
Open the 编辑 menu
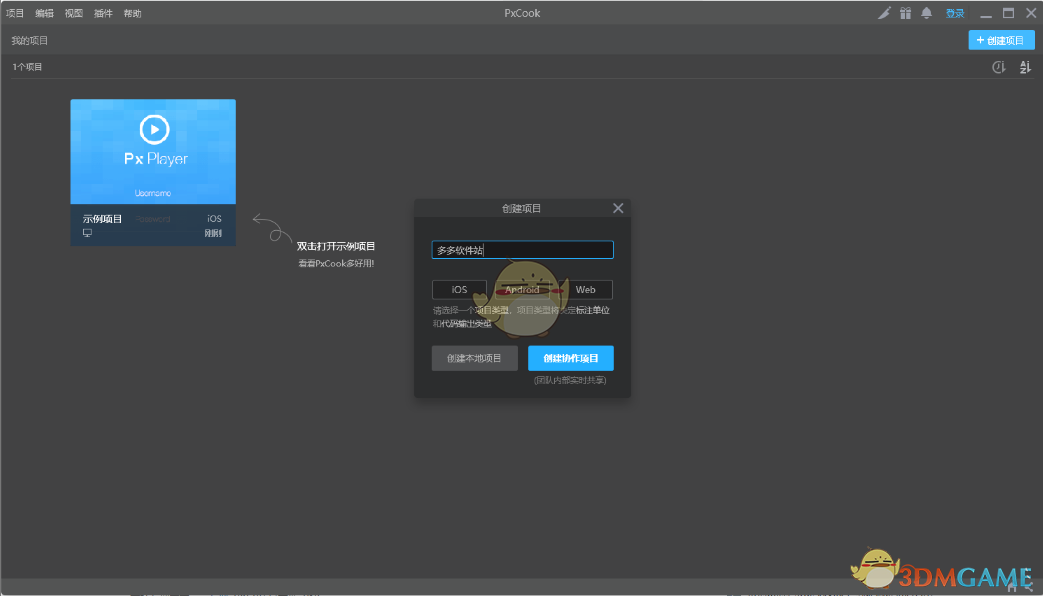click(44, 13)
